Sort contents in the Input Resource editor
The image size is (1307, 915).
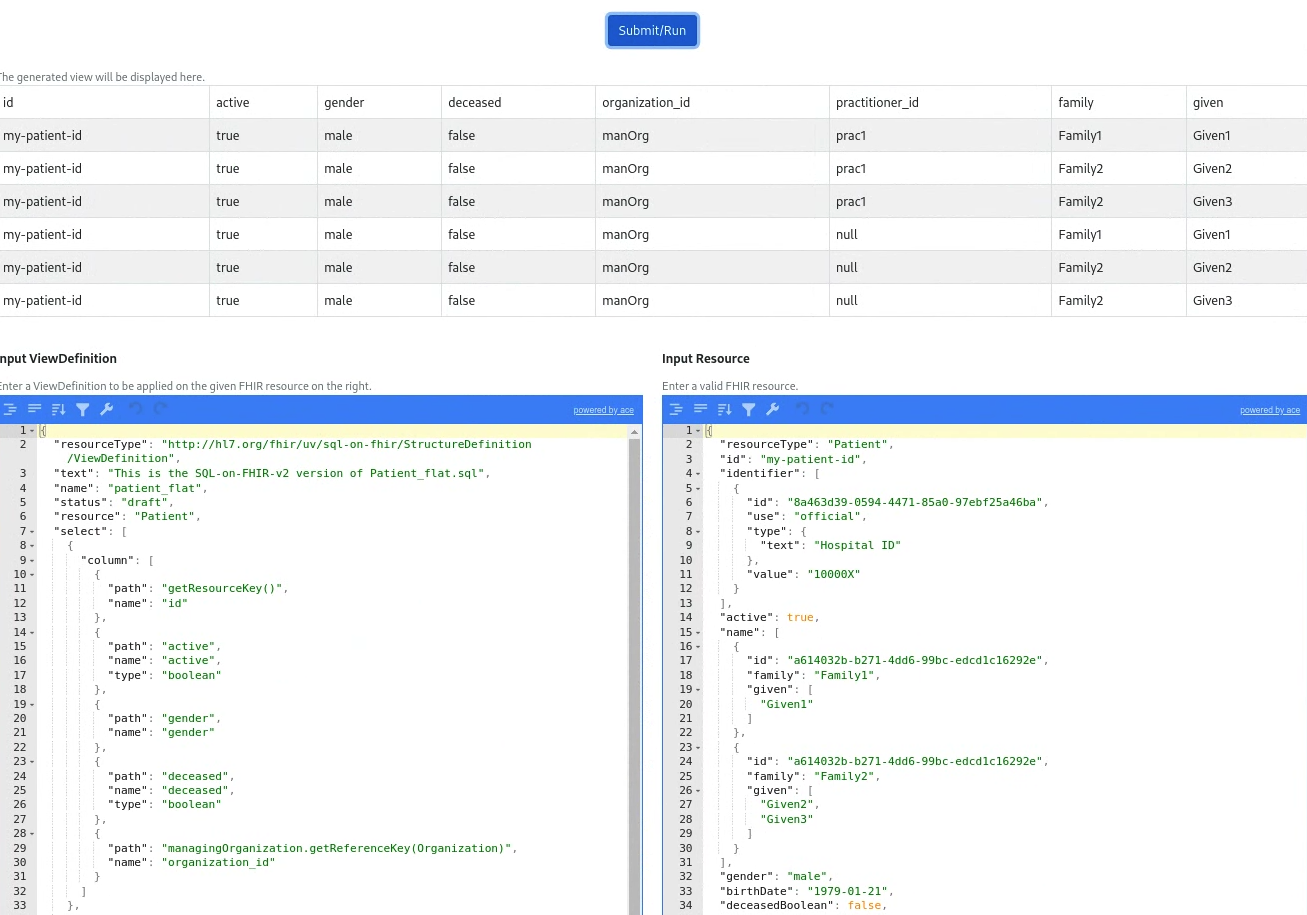724,409
